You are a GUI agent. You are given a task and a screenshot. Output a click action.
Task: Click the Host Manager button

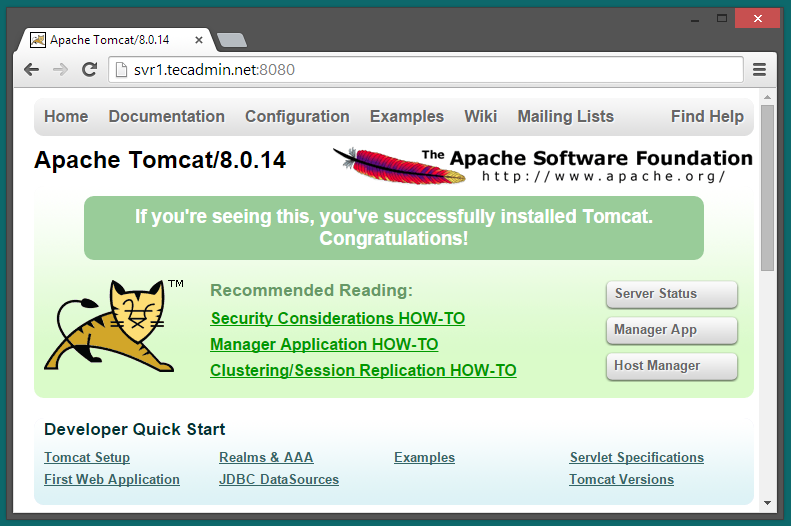coord(671,366)
